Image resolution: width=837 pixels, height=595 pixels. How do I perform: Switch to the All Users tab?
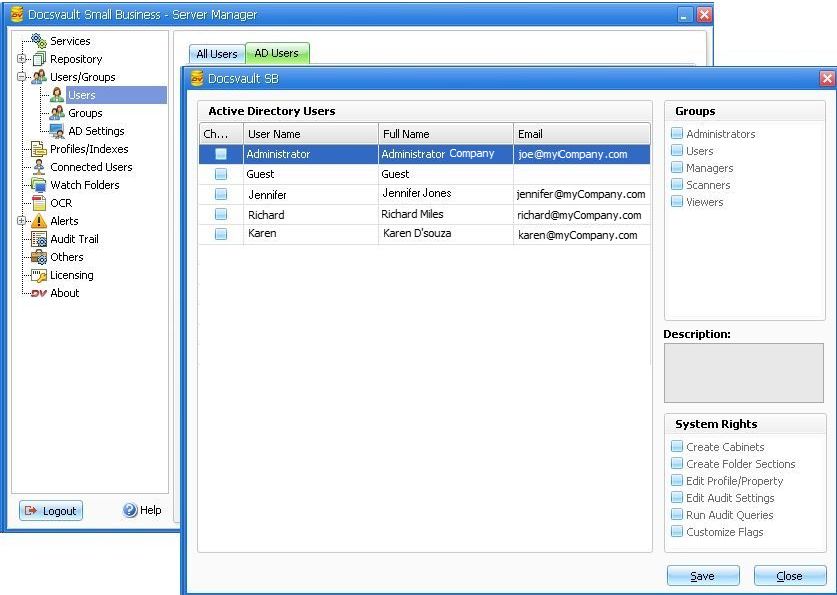[x=216, y=53]
